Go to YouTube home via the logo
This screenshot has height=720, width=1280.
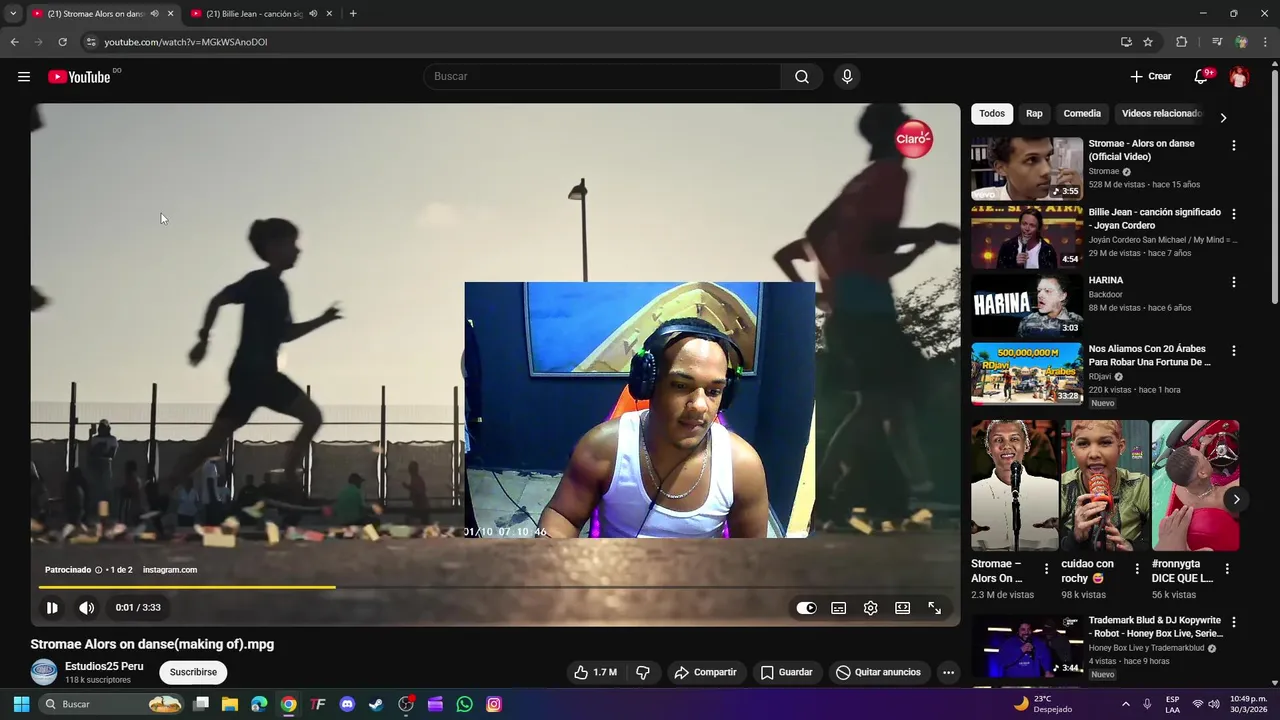[x=79, y=77]
